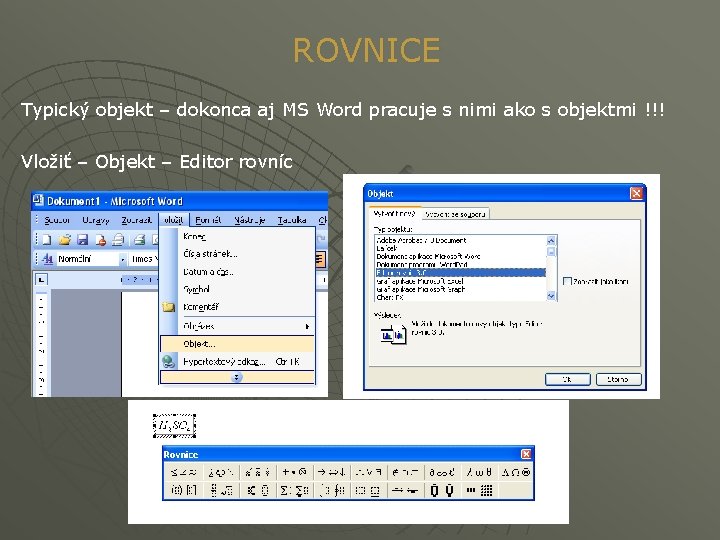Click the Print icon in Word toolbar
Viewport: 720px width, 540px height.
(118, 240)
